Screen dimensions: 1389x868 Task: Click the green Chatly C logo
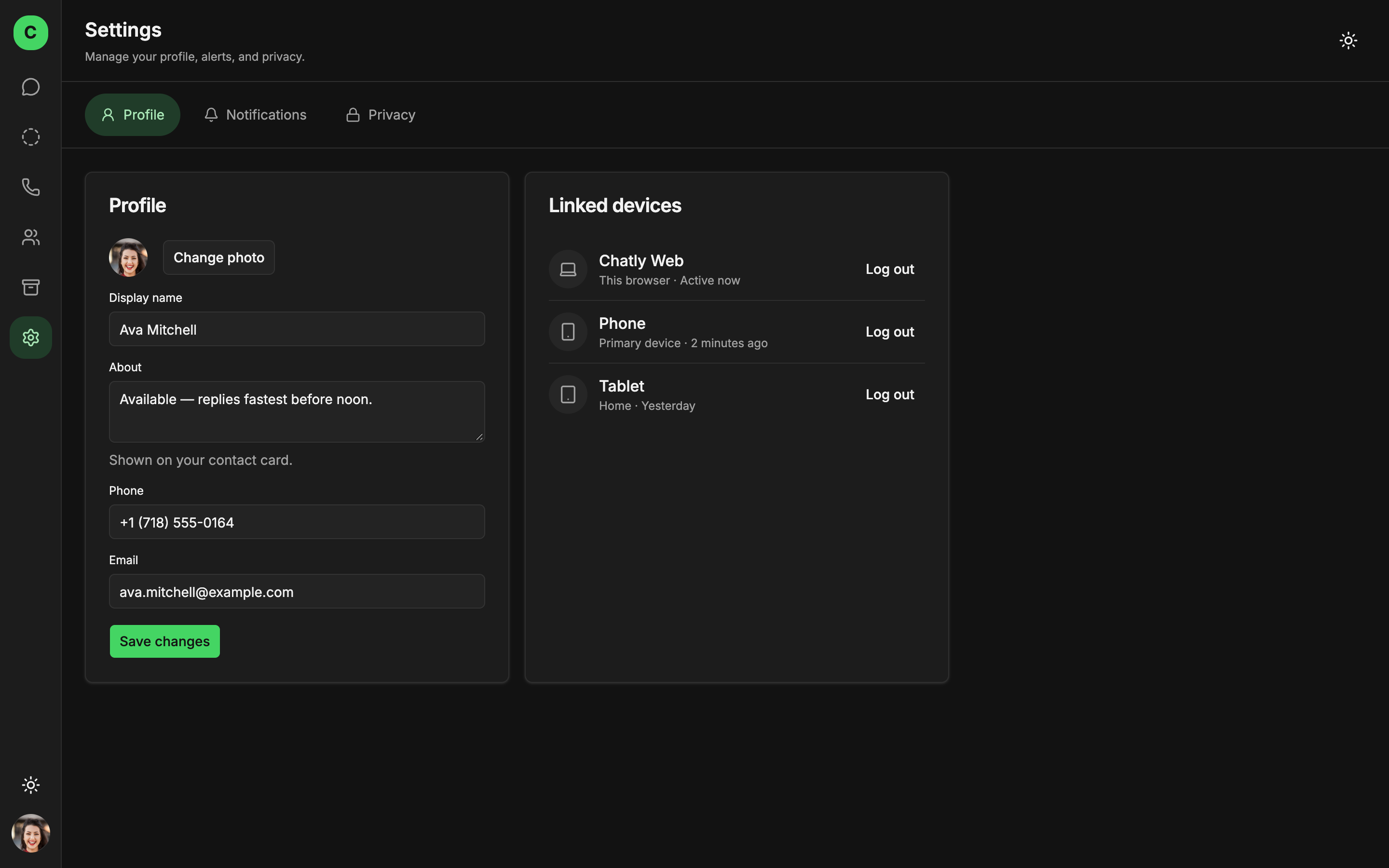pos(30,33)
